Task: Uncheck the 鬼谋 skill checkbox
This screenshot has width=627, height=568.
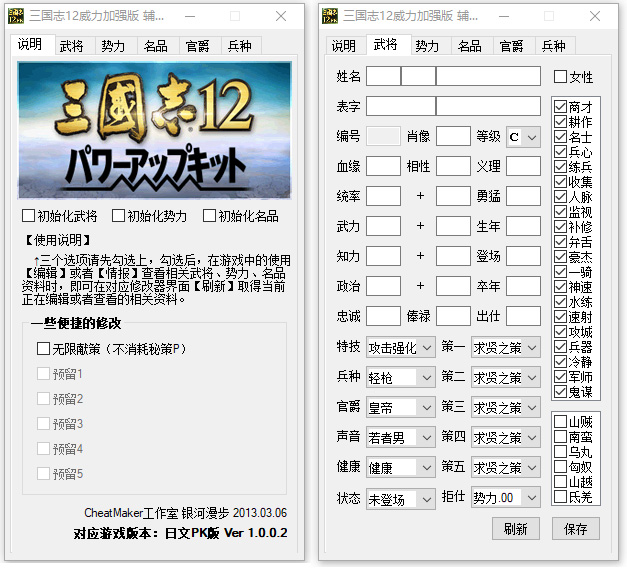Action: (560, 391)
